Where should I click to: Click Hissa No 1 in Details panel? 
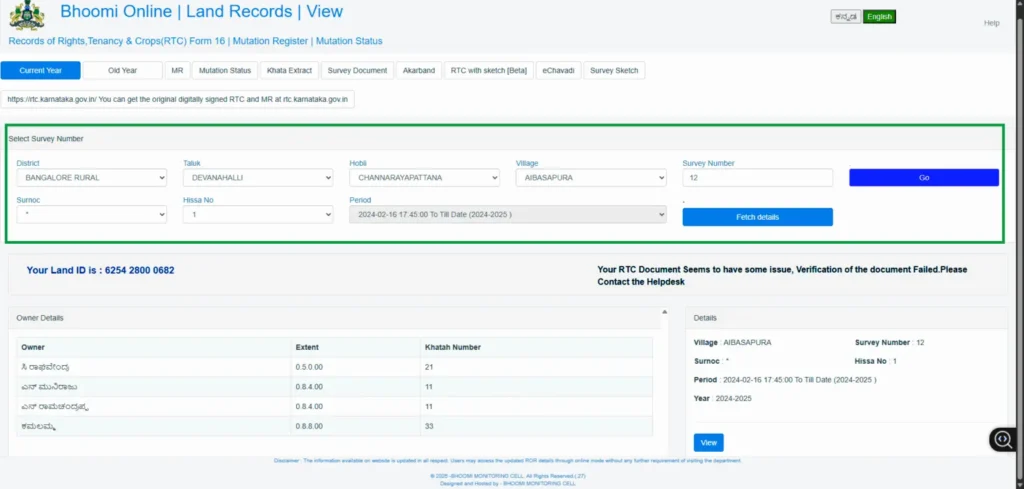click(876, 361)
